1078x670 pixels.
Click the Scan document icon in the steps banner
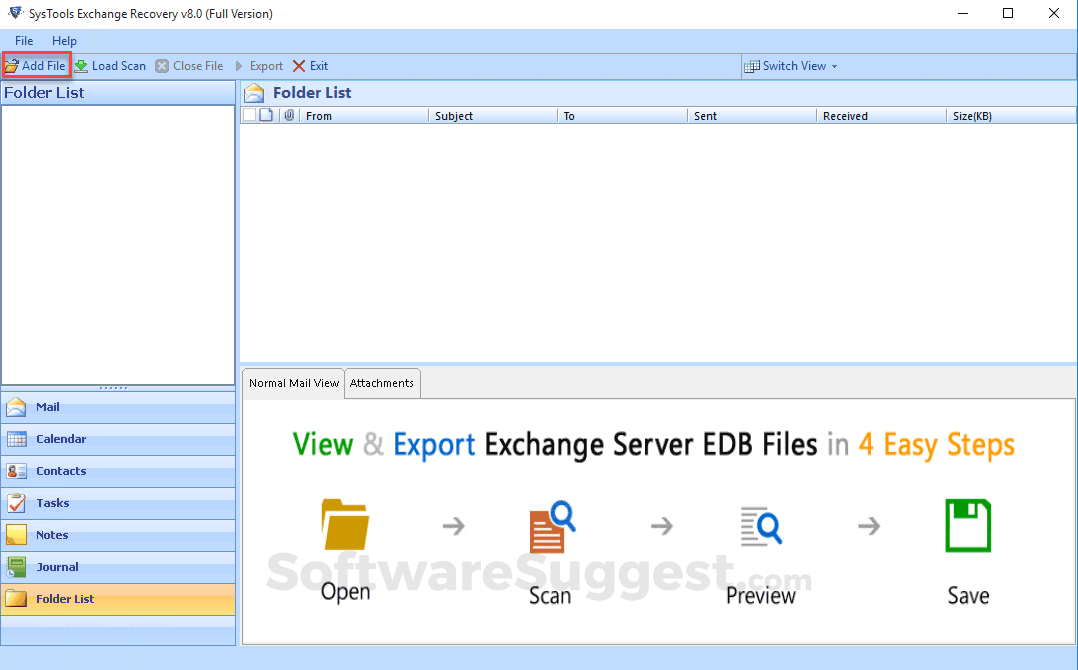(552, 527)
